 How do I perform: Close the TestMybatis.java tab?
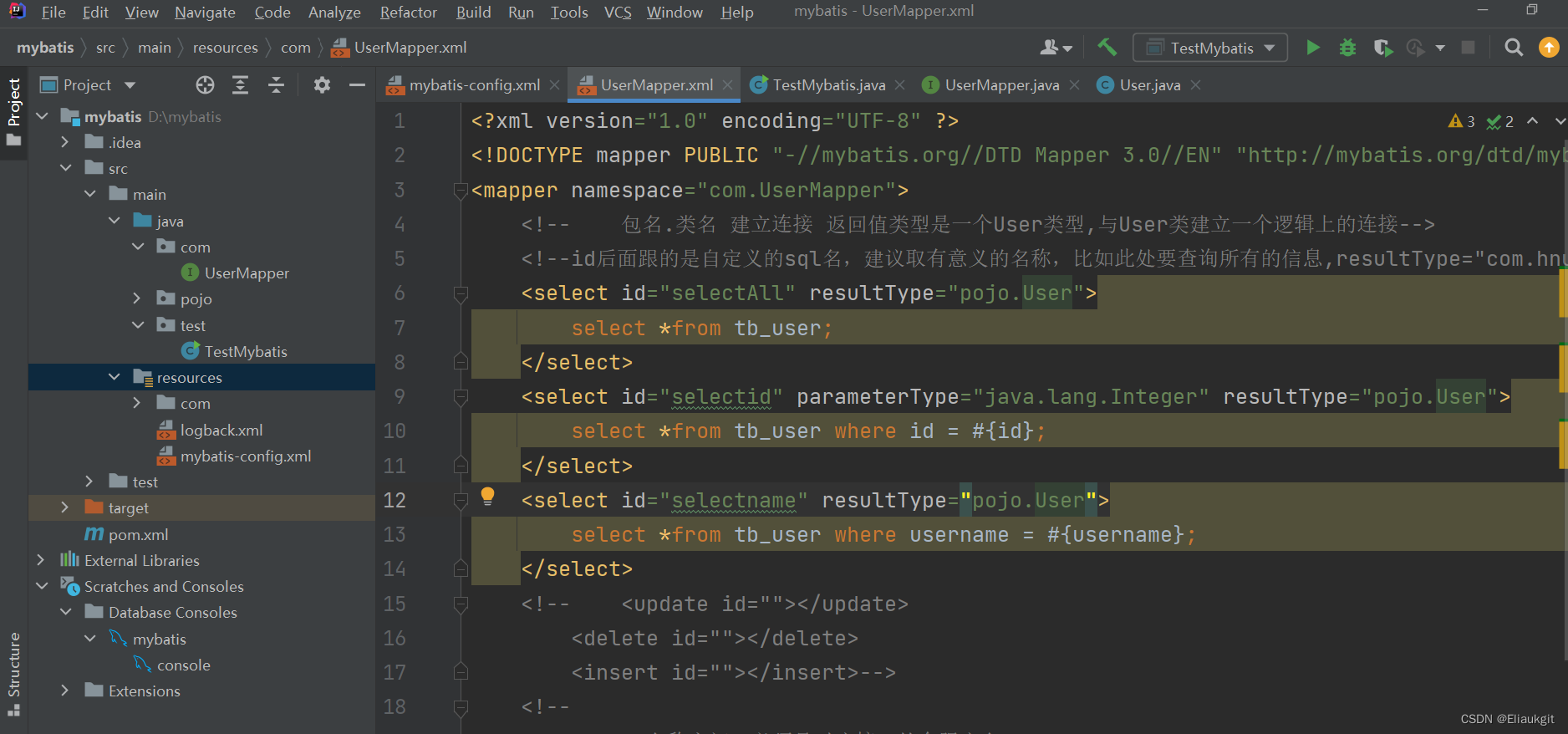coord(899,85)
